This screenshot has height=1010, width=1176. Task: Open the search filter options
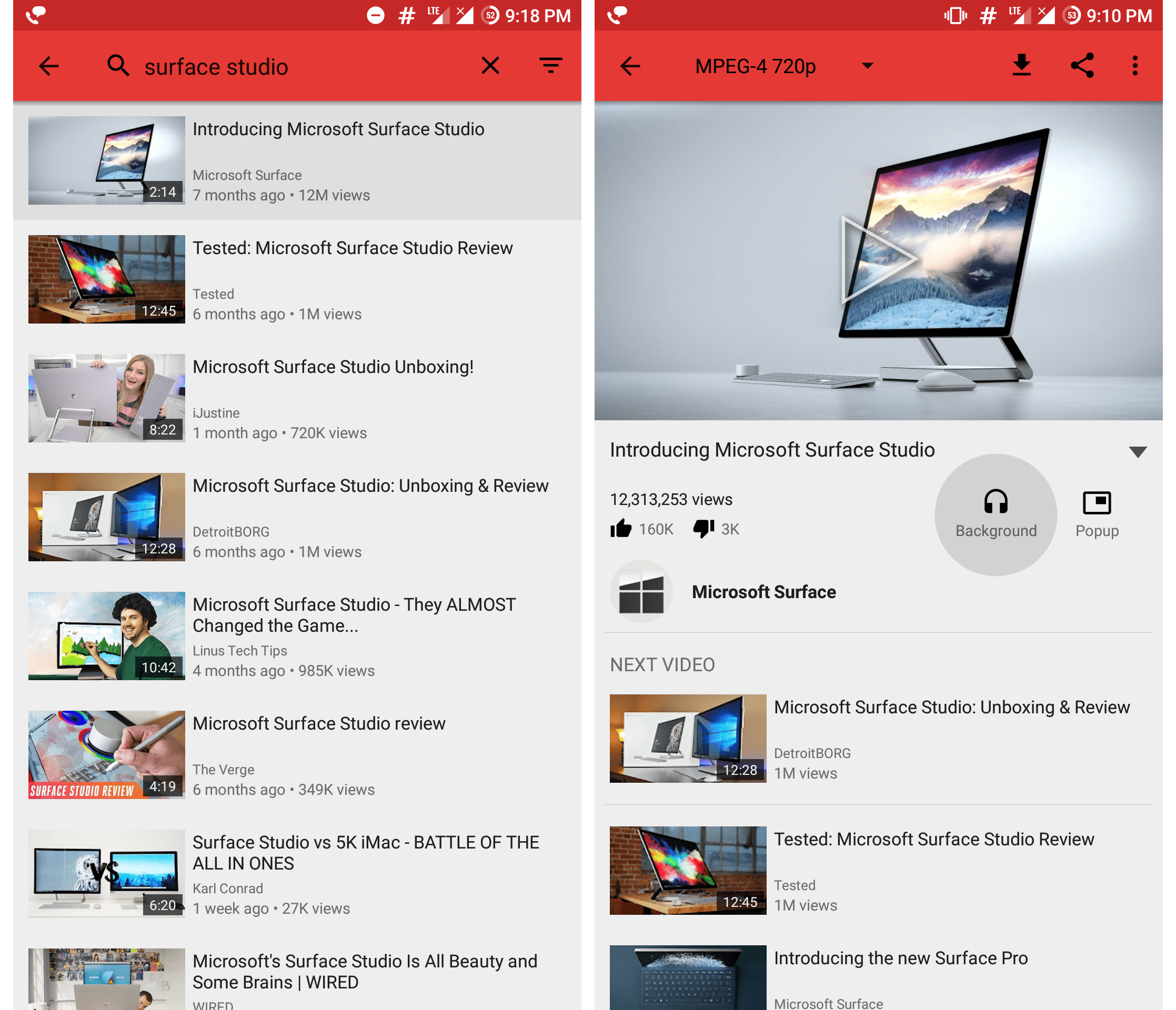(549, 66)
